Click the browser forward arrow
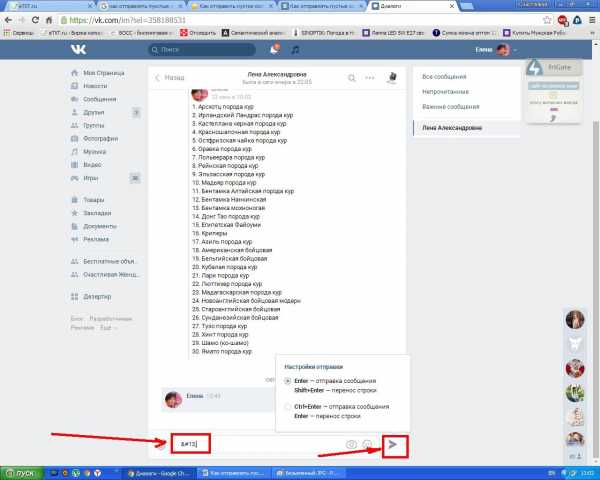The image size is (600, 480). click(x=21, y=20)
